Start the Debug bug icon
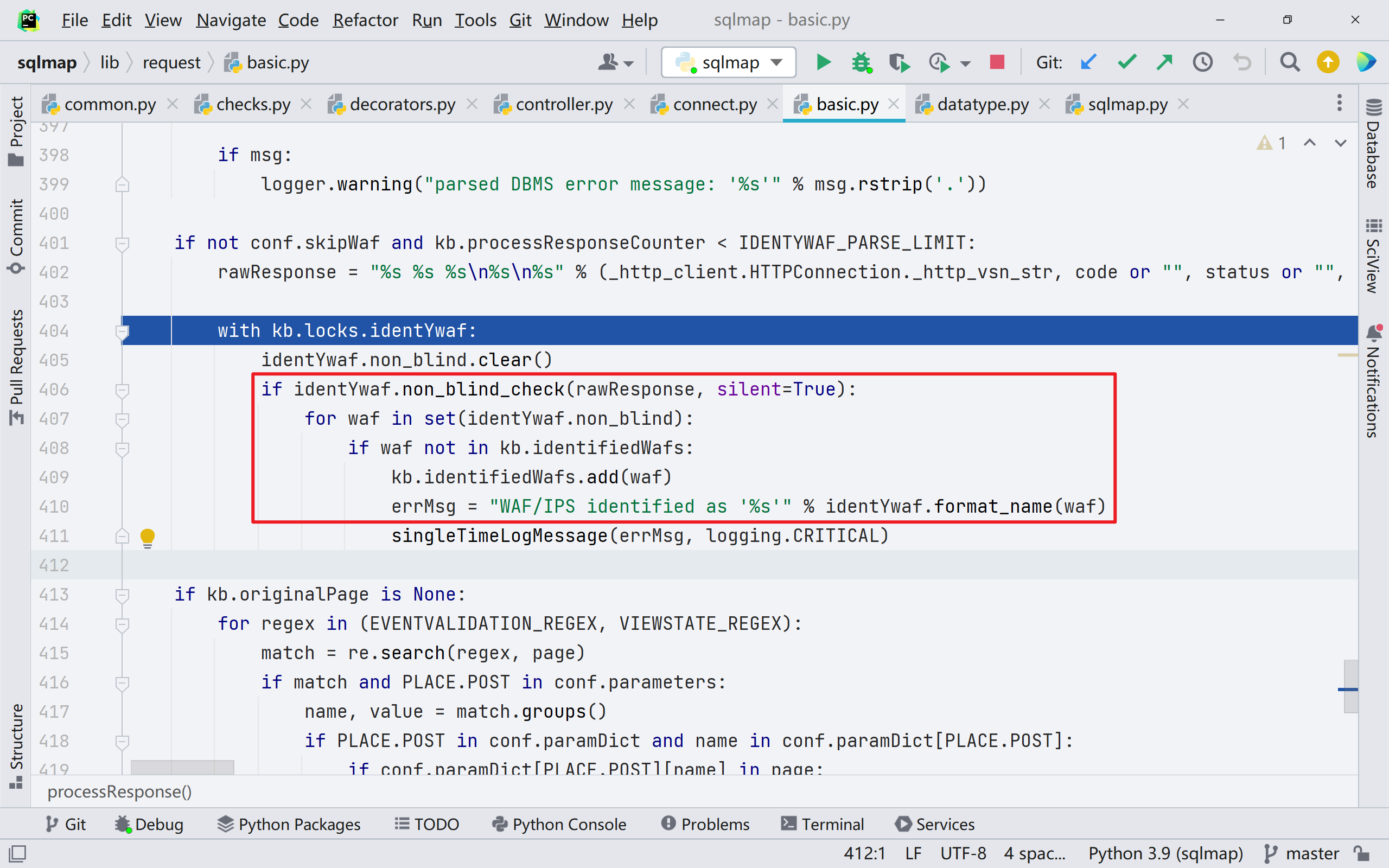Screen dimensions: 1389x868 (862, 62)
